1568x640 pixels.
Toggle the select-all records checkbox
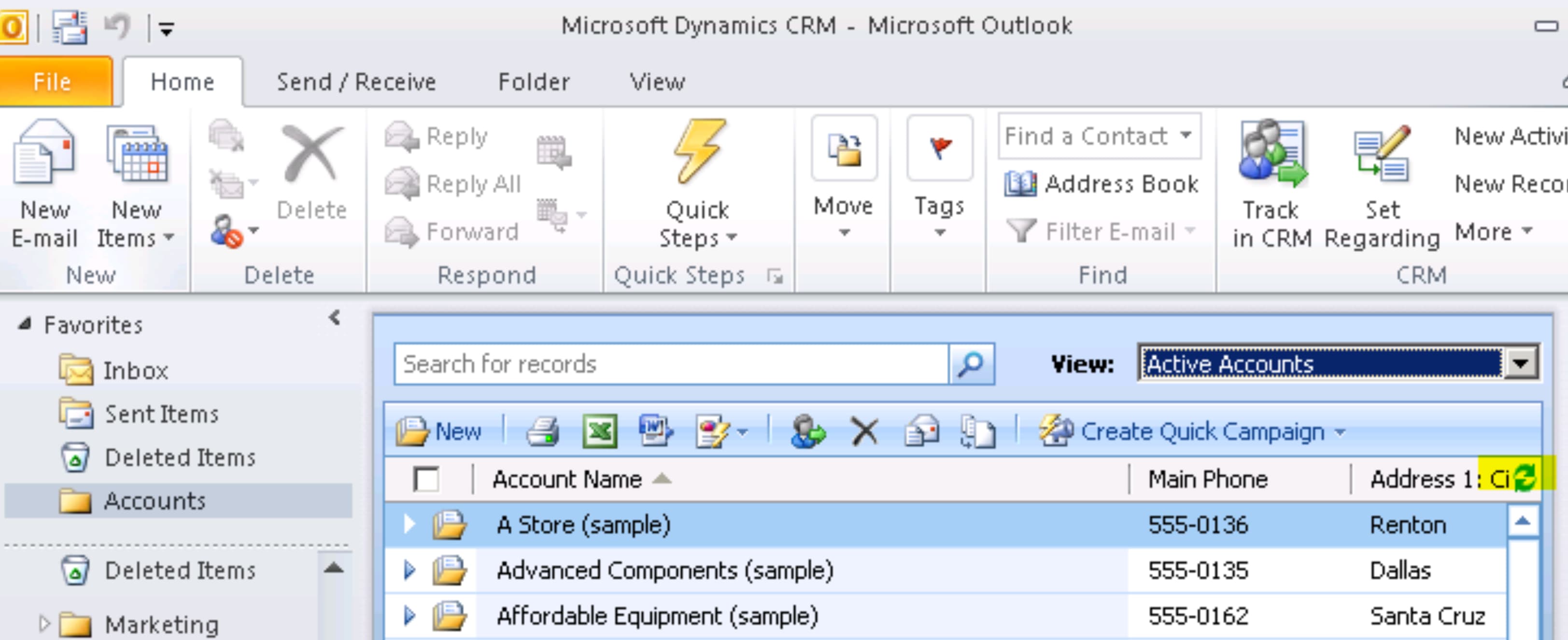[425, 479]
